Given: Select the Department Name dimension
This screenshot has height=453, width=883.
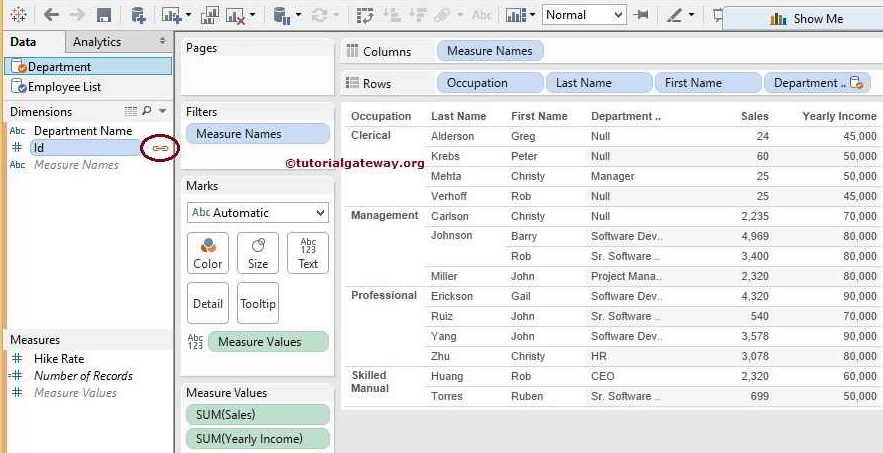Looking at the screenshot, I should tap(83, 131).
